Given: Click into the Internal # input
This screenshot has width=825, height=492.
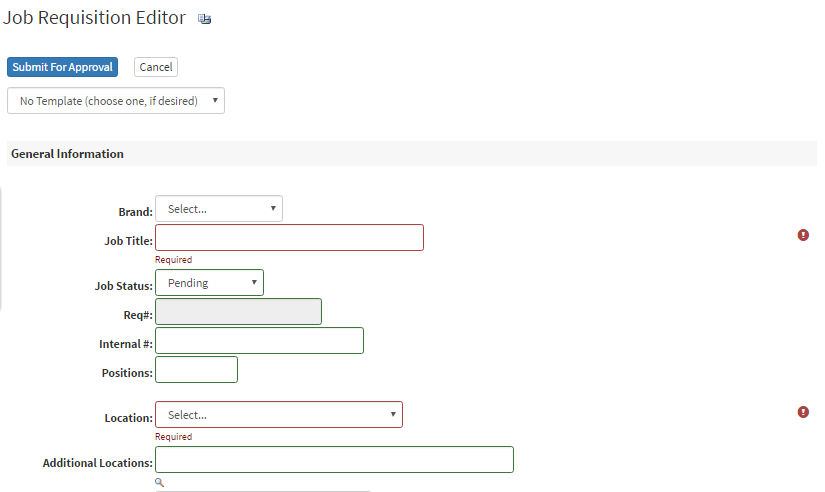Looking at the screenshot, I should pyautogui.click(x=259, y=341).
